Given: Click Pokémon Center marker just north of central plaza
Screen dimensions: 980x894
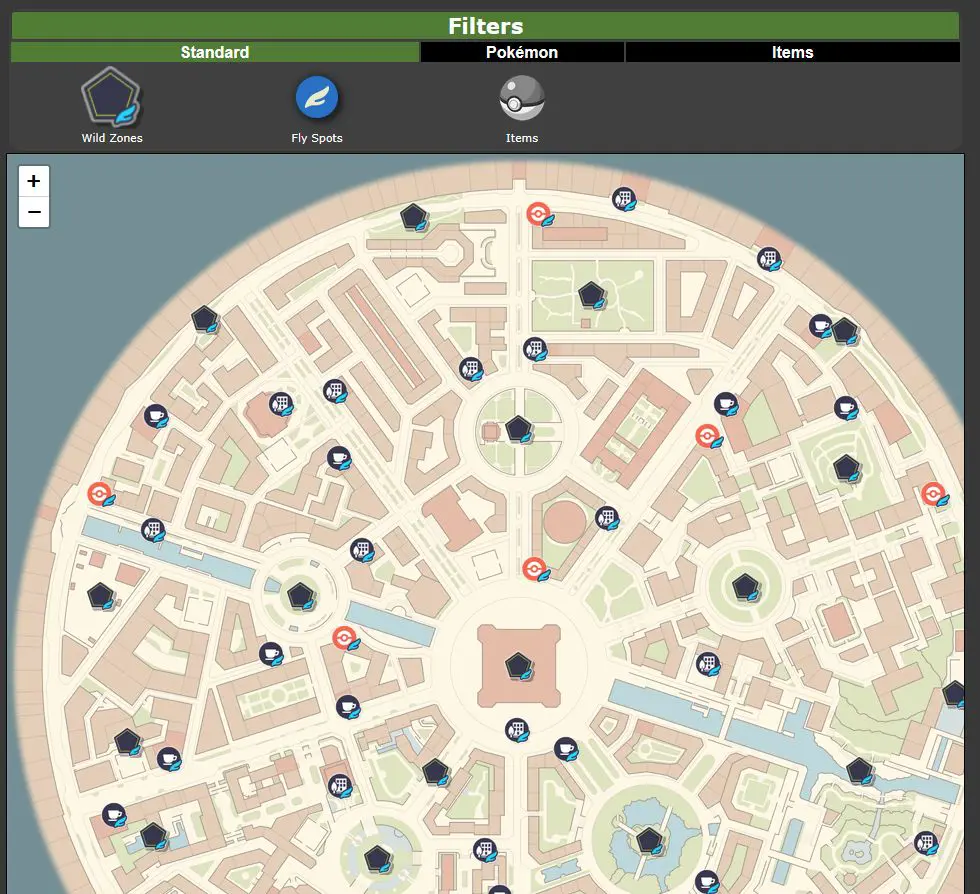Looking at the screenshot, I should point(535,569).
